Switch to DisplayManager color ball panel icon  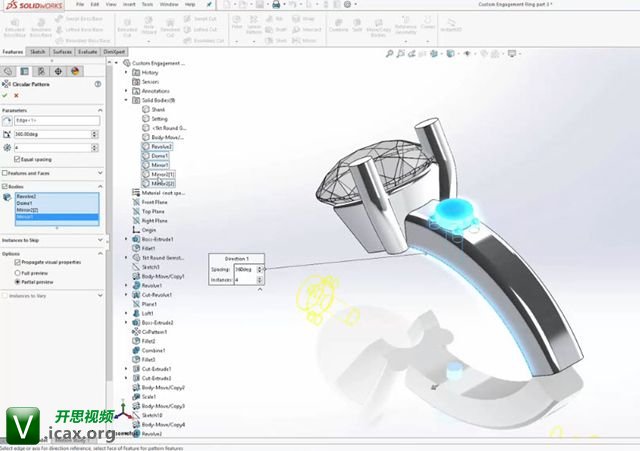click(75, 71)
